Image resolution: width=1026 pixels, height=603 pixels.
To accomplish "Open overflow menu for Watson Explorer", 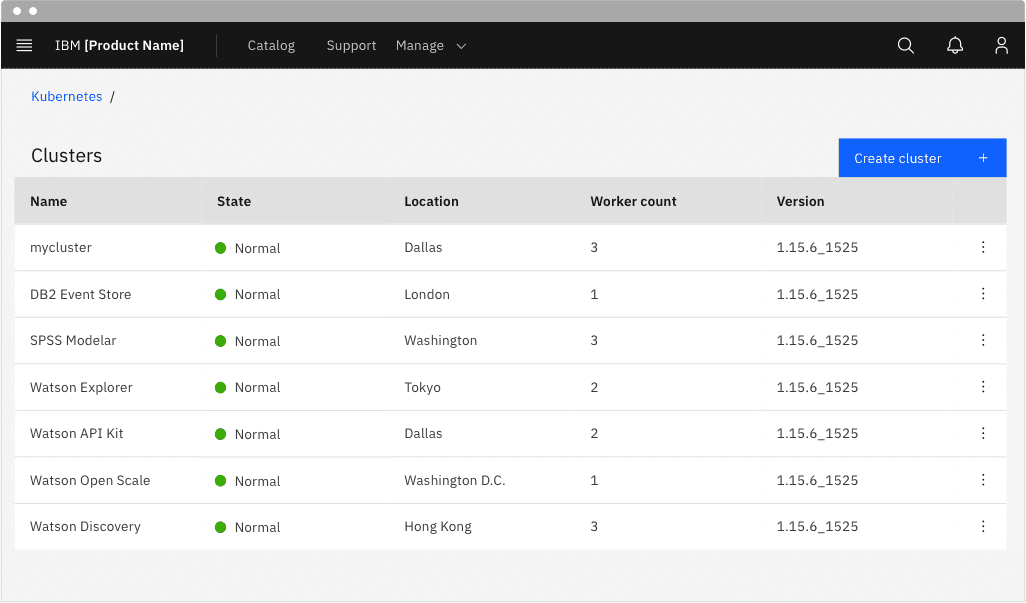I will click(983, 387).
